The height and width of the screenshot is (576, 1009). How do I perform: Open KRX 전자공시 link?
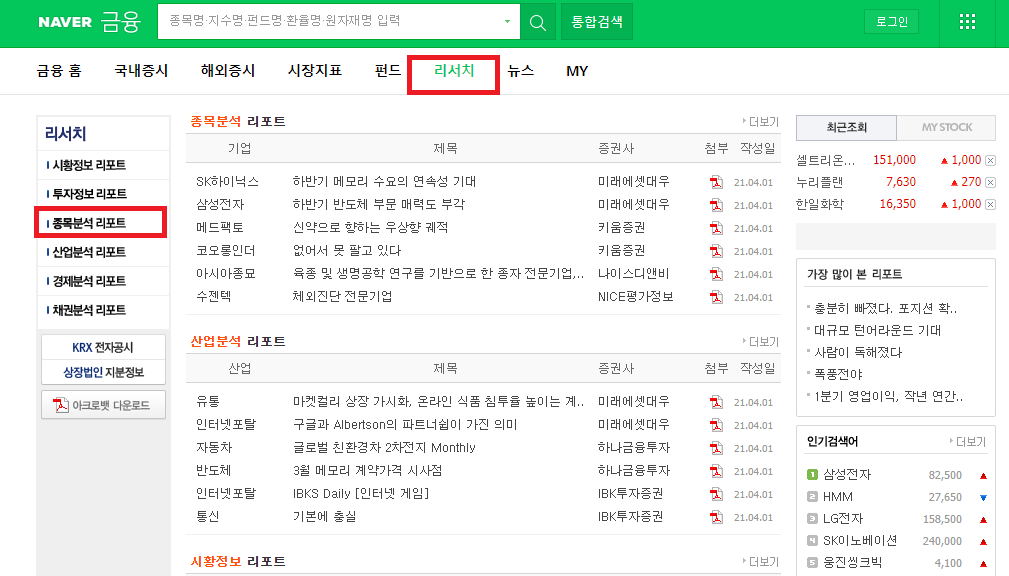(x=103, y=348)
